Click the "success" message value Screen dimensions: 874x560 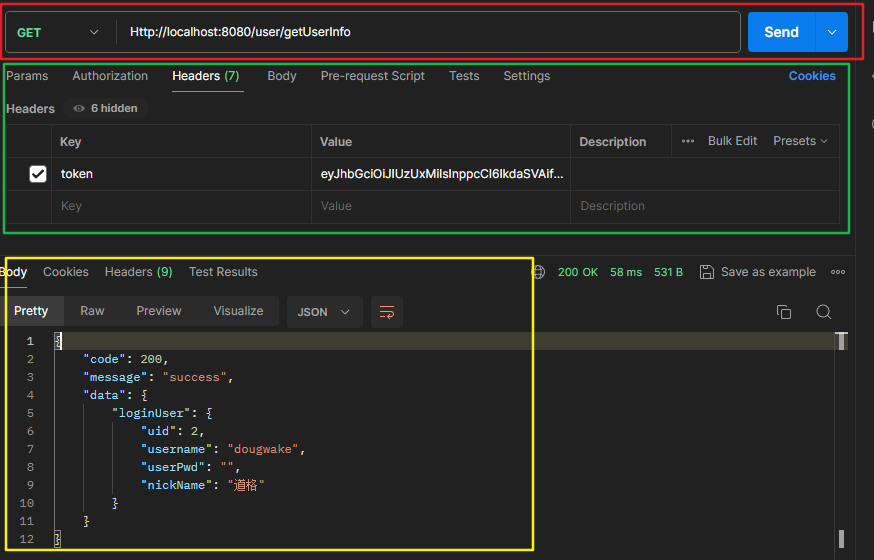(x=195, y=377)
